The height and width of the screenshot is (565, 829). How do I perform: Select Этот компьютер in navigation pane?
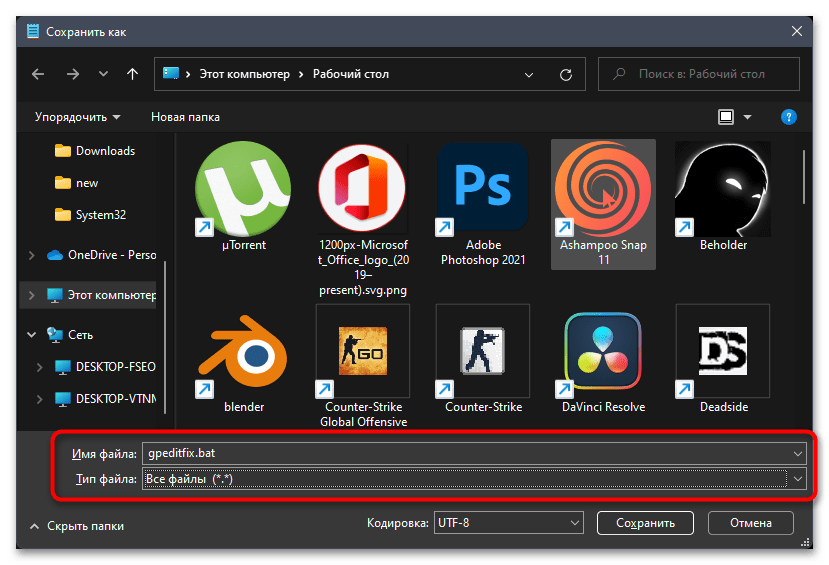(102, 295)
